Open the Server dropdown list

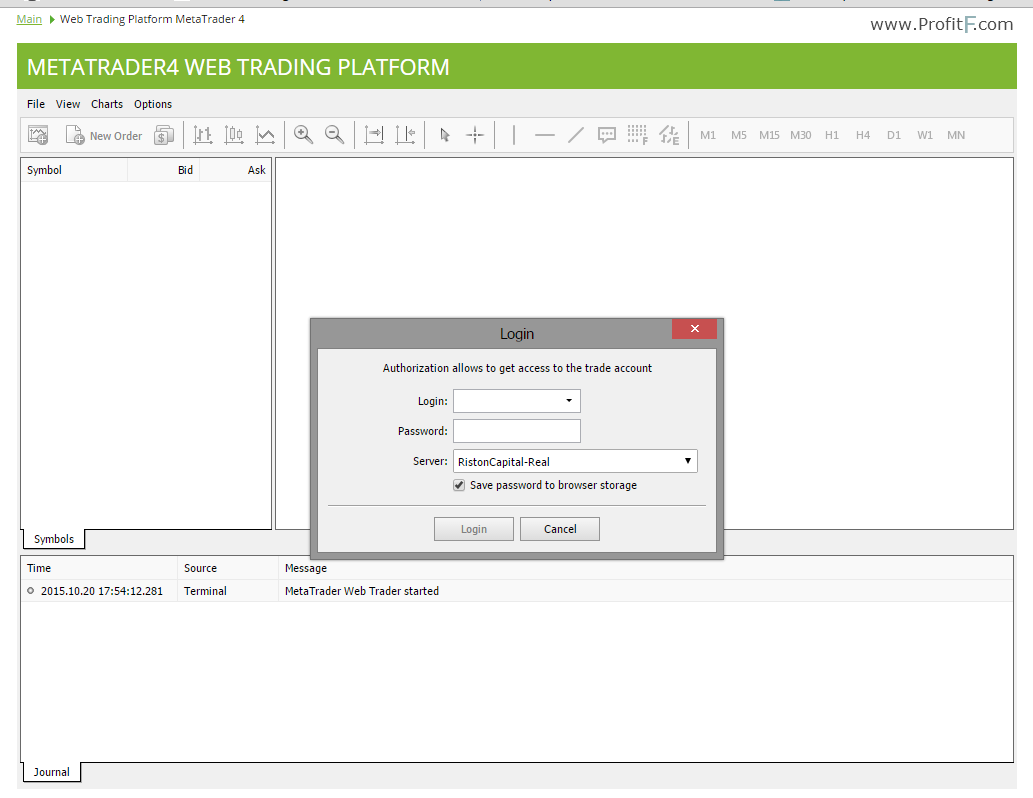[575, 461]
